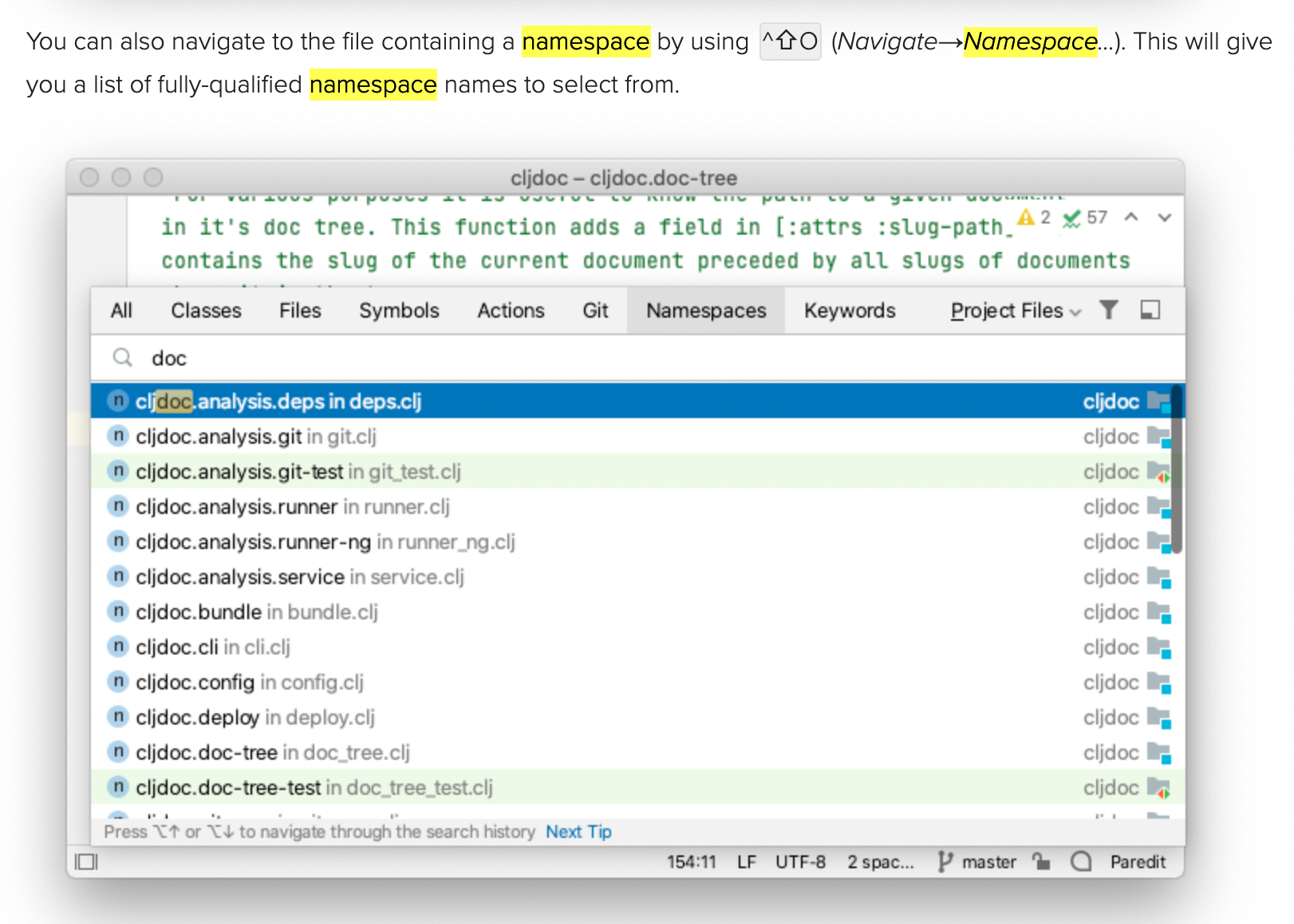Open the filter funnel icon
Viewport: 1294px width, 924px height.
pos(1111,311)
